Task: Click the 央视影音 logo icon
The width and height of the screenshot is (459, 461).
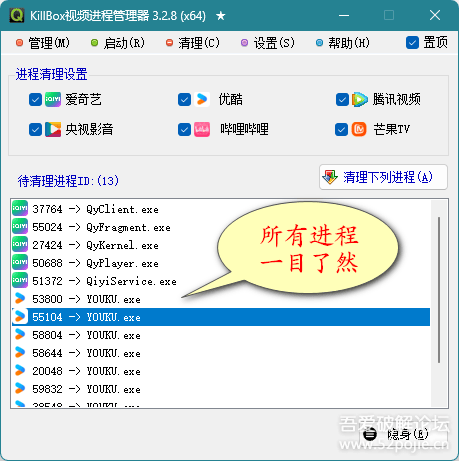Action: (x=53, y=129)
